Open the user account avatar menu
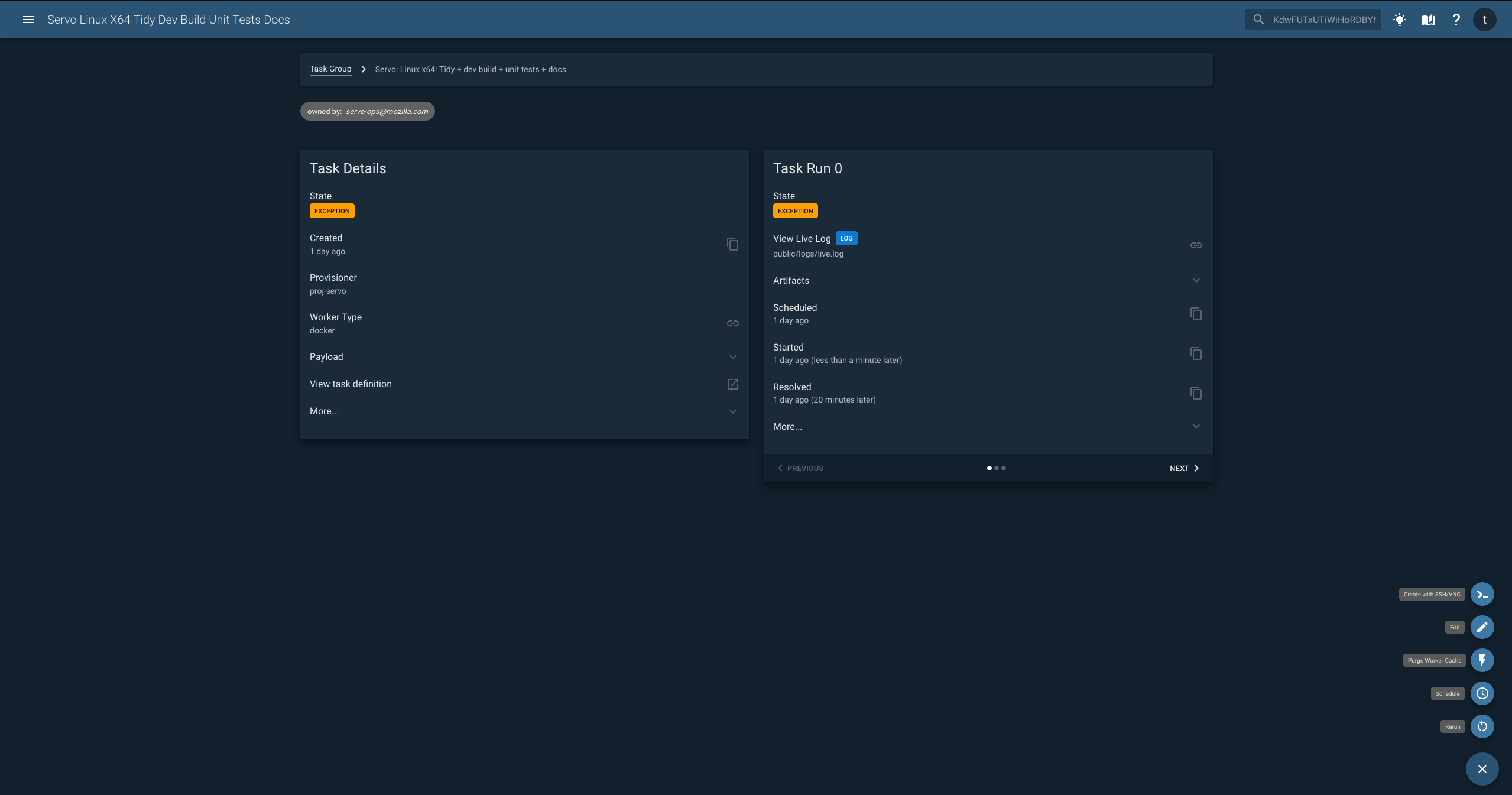The image size is (1512, 795). (x=1484, y=20)
